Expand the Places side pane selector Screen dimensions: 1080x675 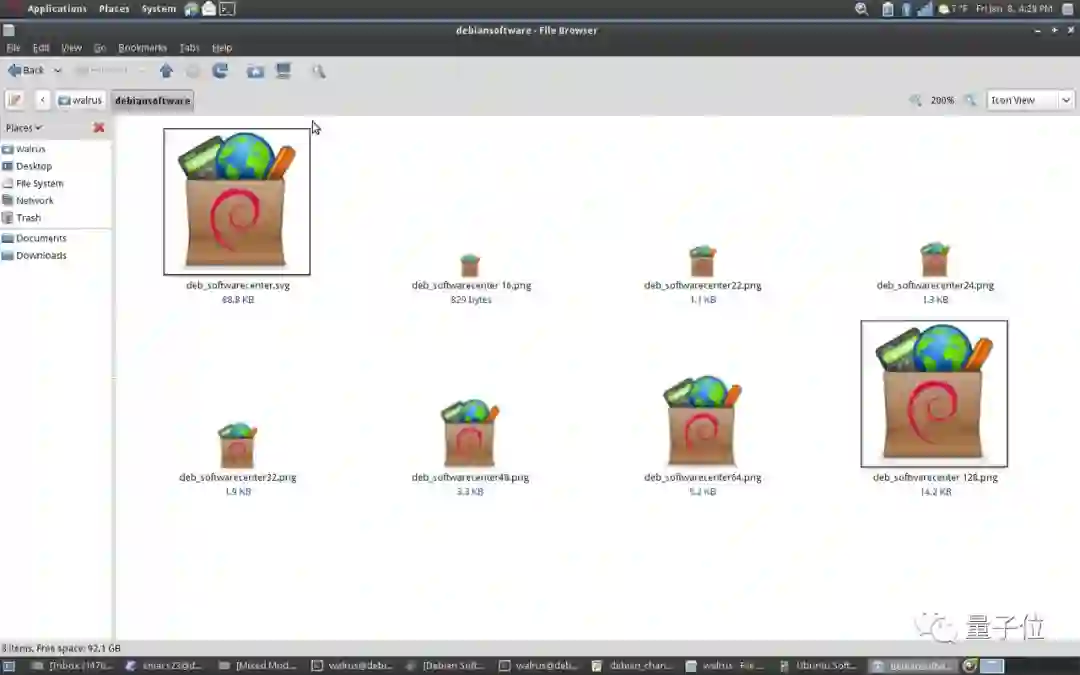(x=23, y=127)
